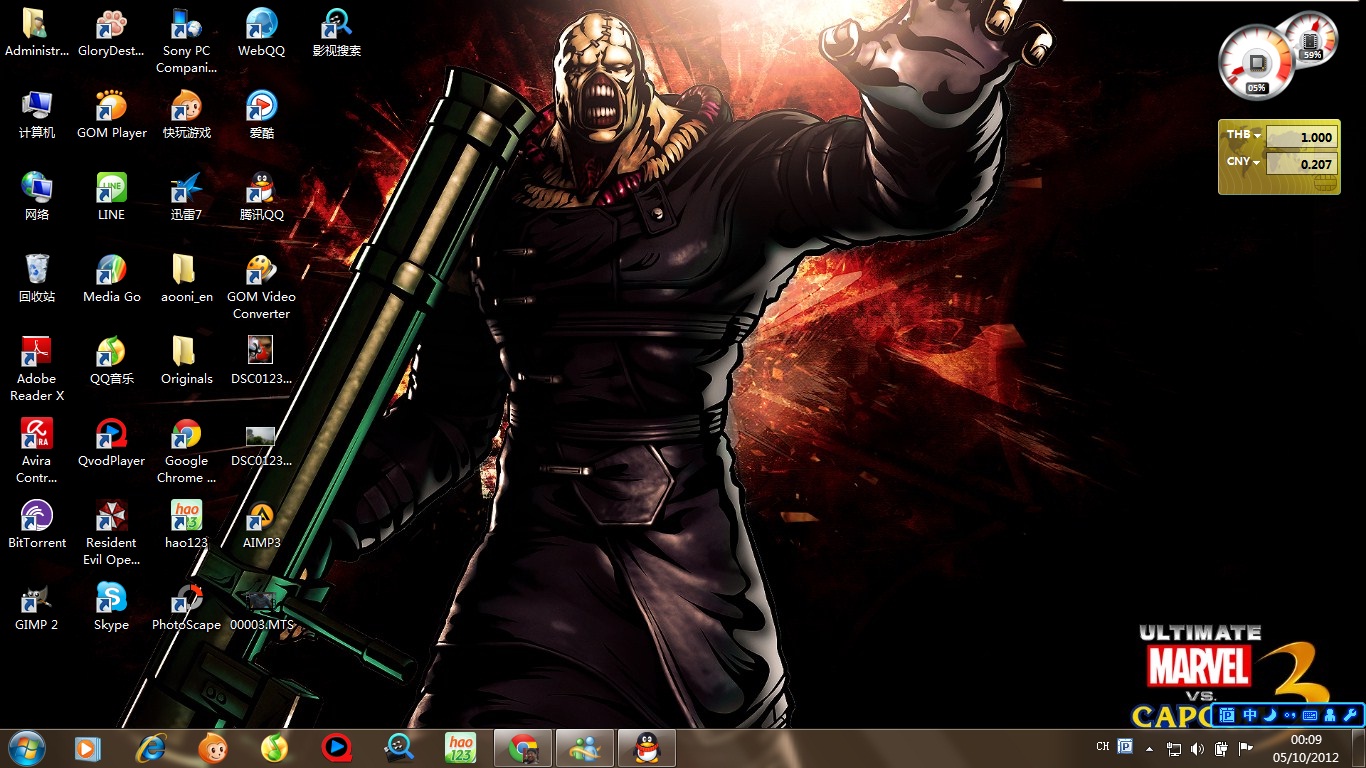Viewport: 1366px width, 768px height.
Task: Select the hao123 desktop shortcut
Action: tap(186, 525)
